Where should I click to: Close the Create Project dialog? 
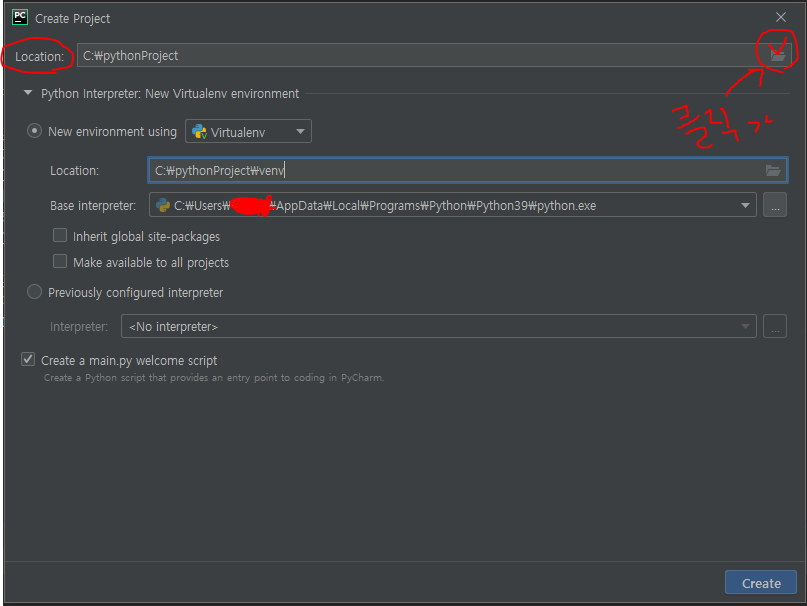[x=780, y=17]
